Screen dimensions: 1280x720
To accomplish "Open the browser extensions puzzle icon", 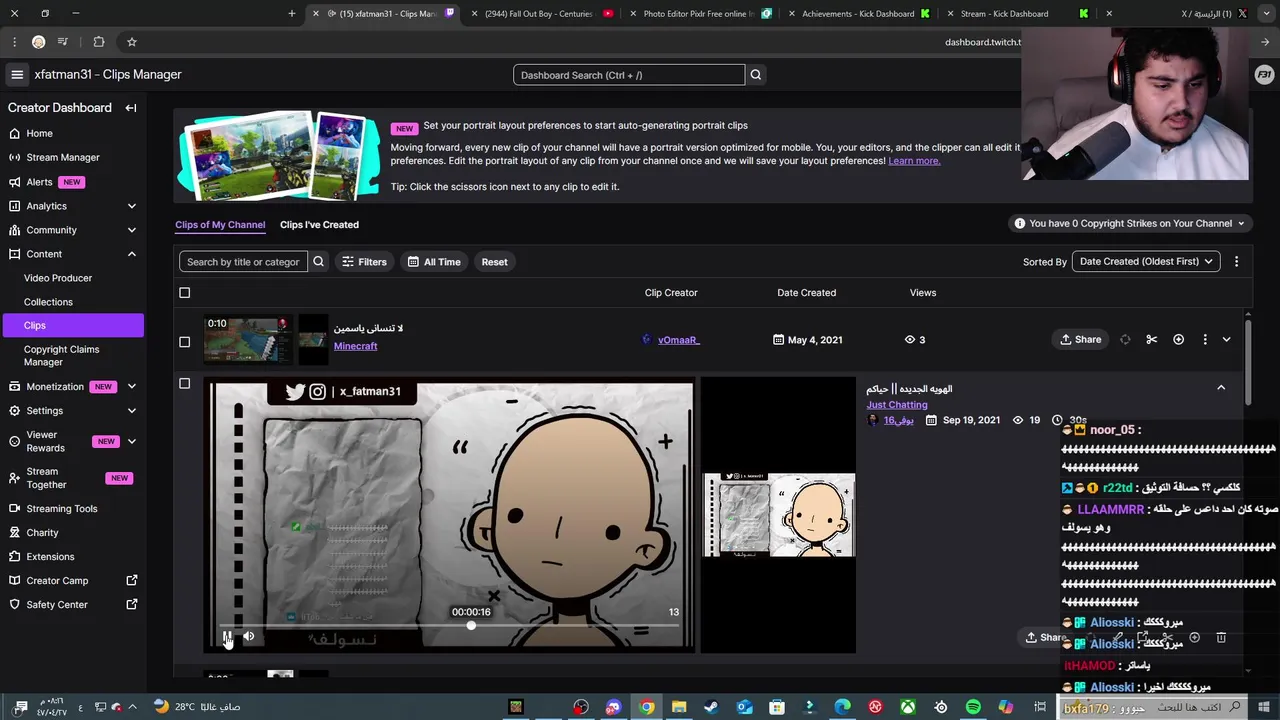I will (x=98, y=42).
